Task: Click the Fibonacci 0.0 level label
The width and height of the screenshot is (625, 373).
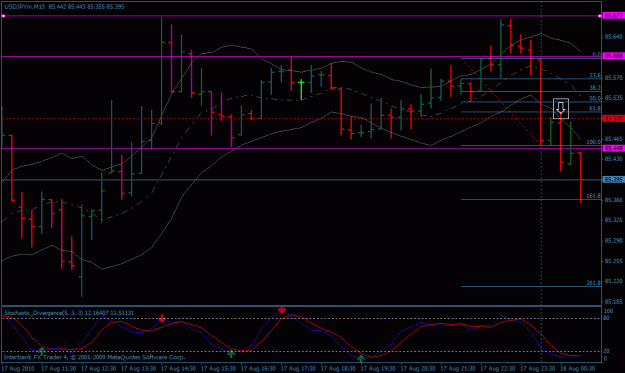Action: pos(596,54)
